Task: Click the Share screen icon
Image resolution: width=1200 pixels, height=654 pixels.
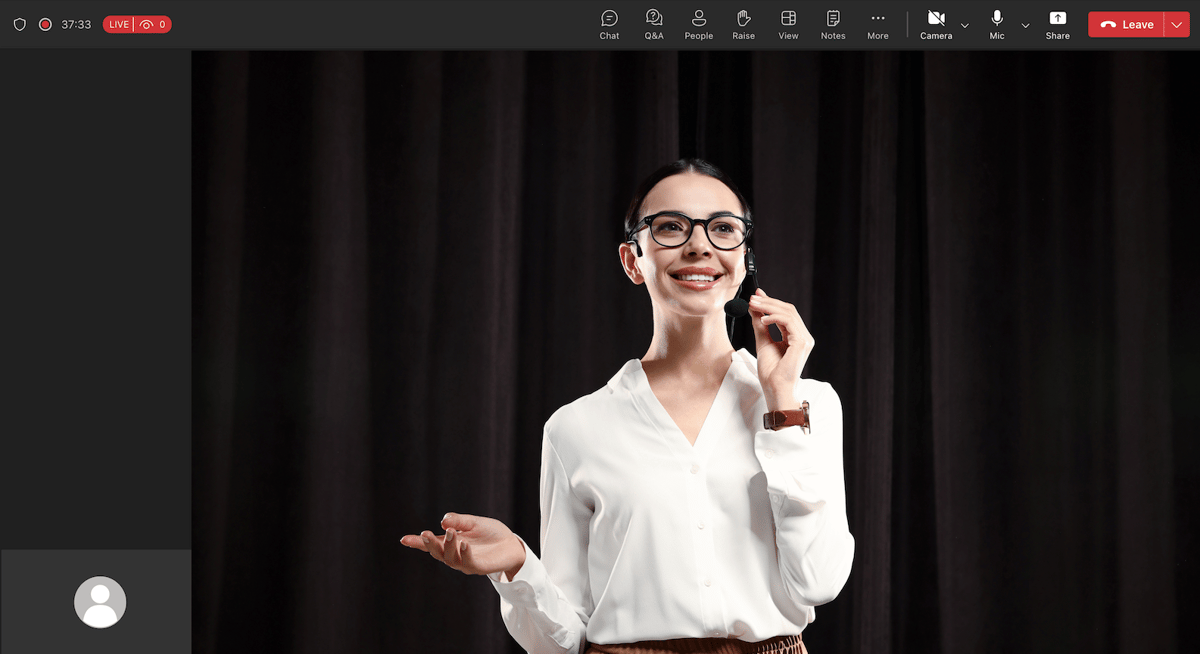Action: (x=1057, y=24)
